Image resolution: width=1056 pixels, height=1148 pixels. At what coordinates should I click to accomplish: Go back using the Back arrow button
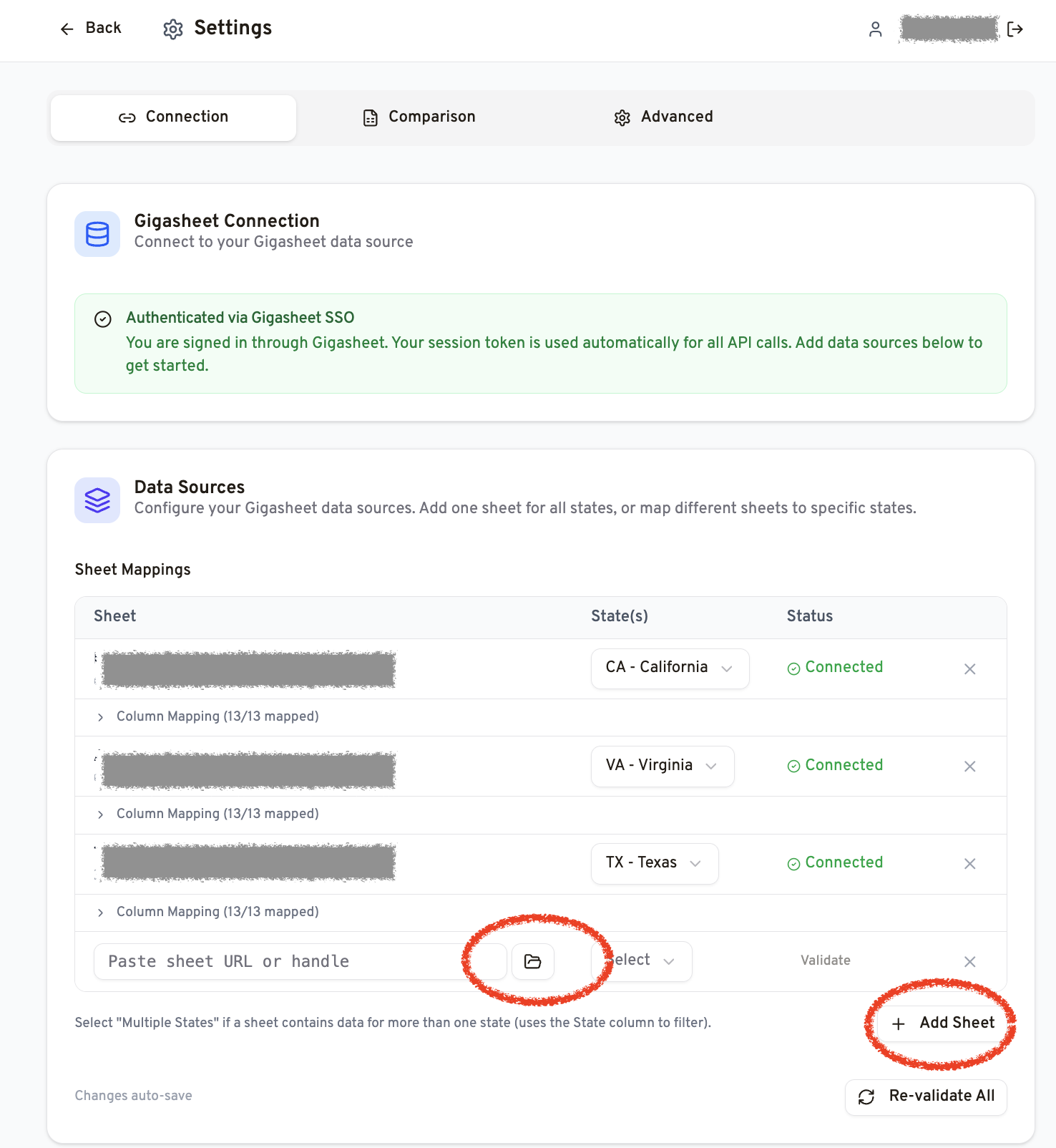pos(90,28)
